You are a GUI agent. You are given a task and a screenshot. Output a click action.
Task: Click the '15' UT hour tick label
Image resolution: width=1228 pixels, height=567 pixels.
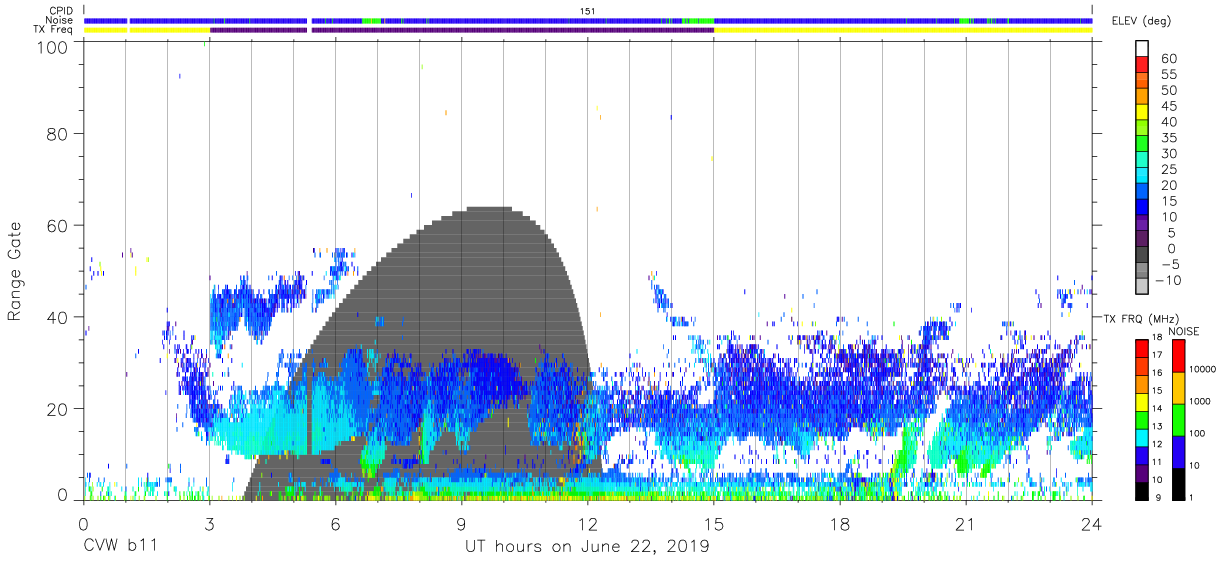point(714,524)
